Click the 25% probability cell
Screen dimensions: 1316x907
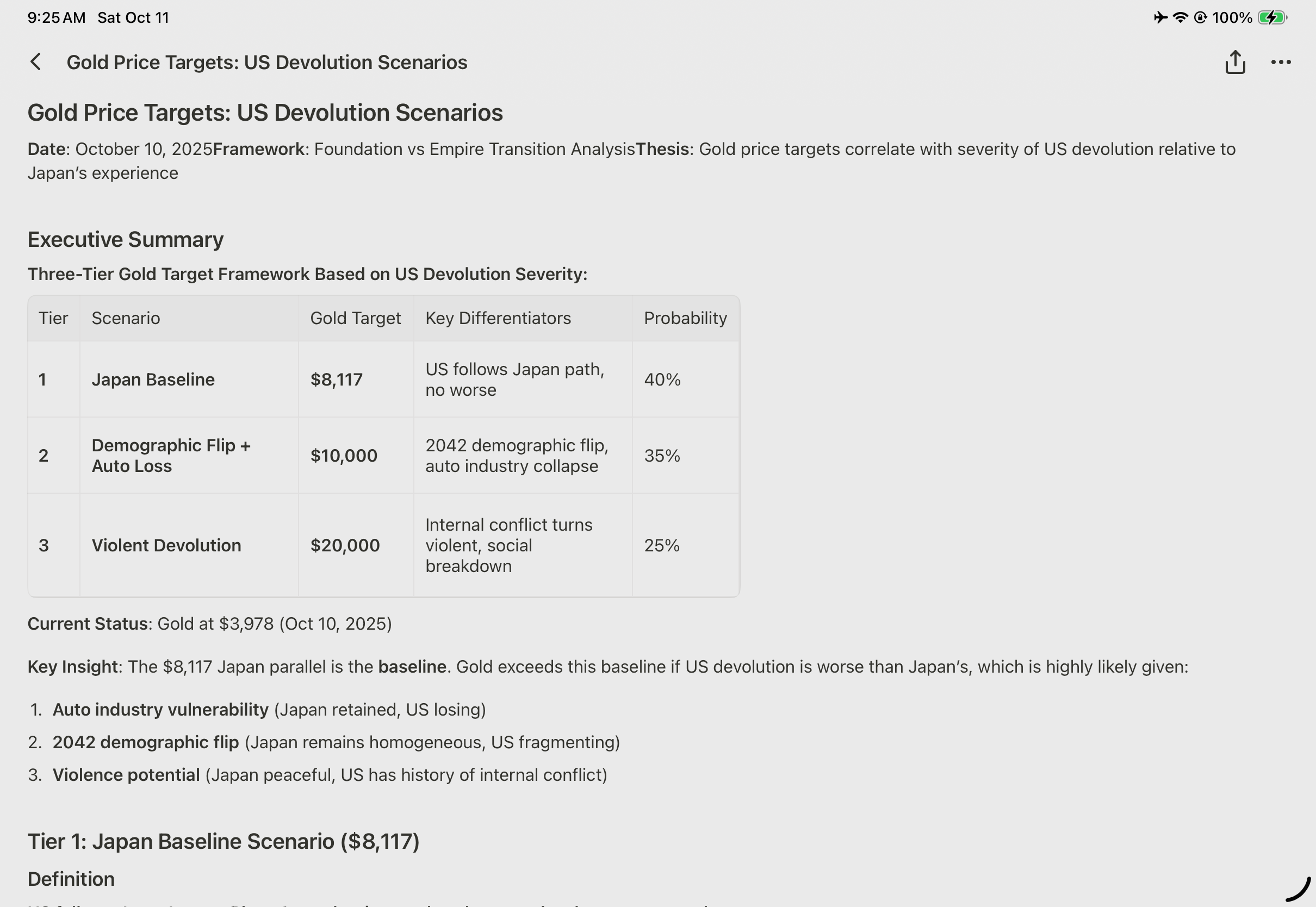[x=661, y=545]
